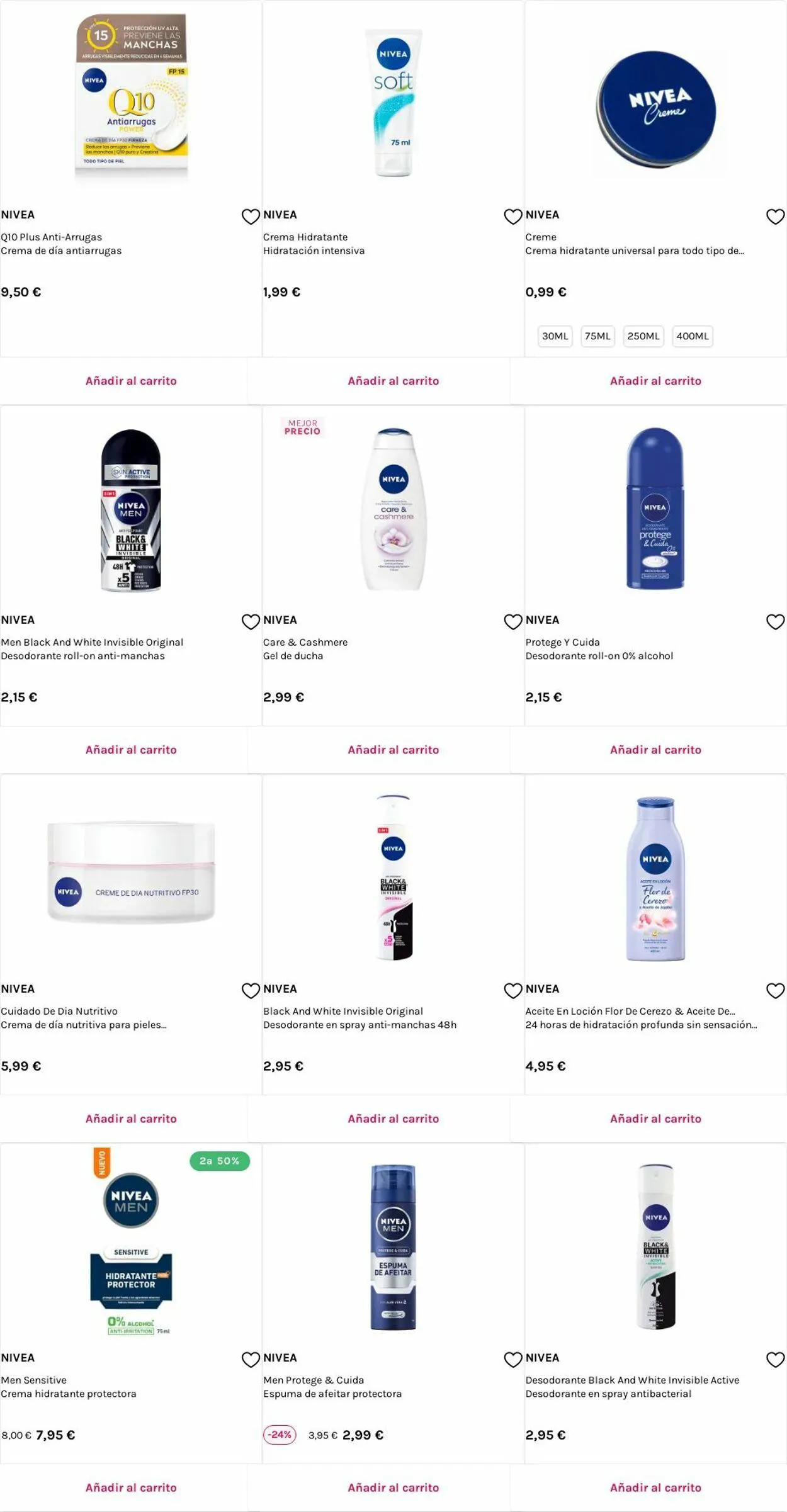Favorite the Q10 Plus Anti-Arrugas cream
This screenshot has width=787, height=1512.
(x=251, y=217)
